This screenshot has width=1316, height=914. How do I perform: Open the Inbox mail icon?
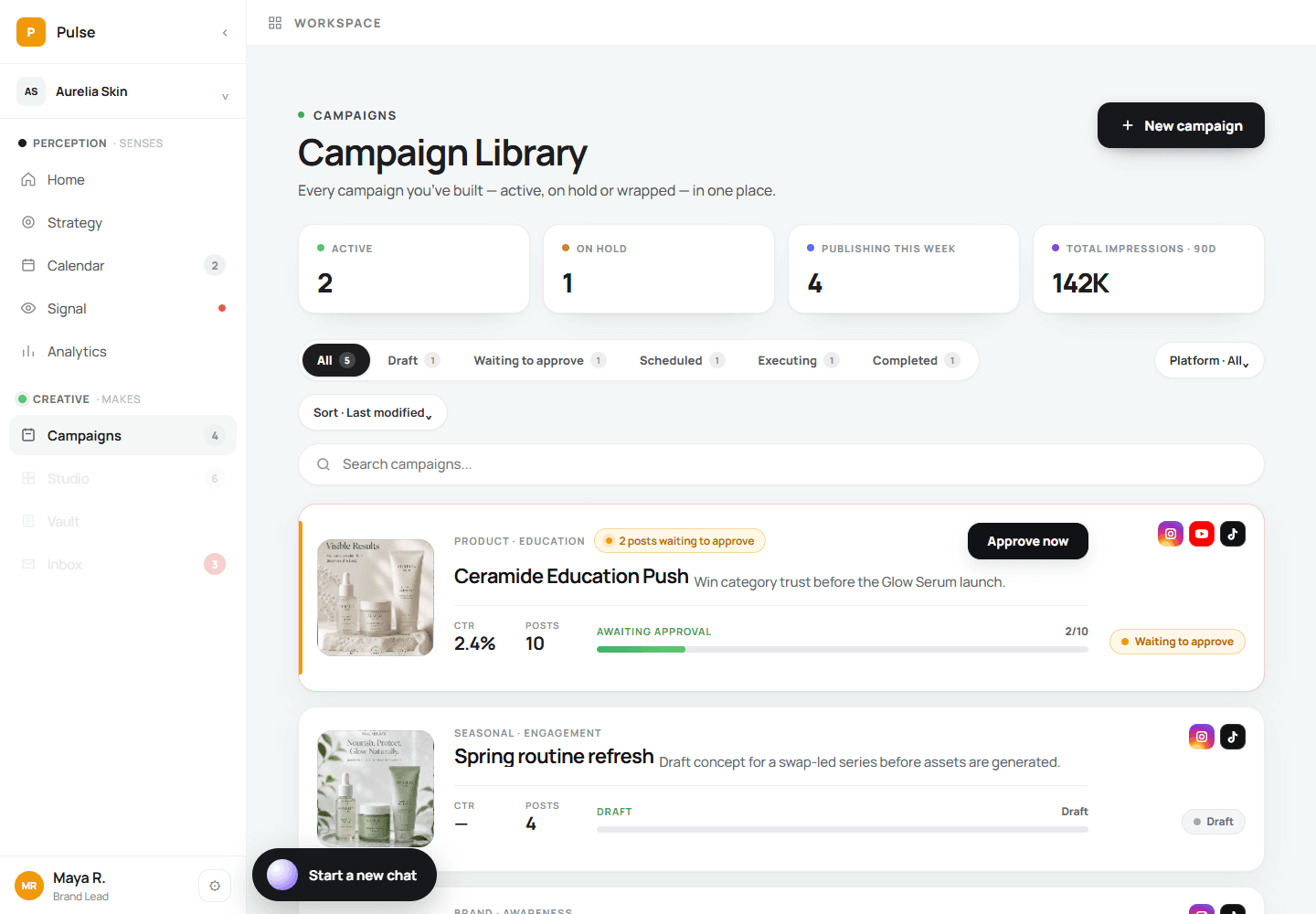(28, 564)
